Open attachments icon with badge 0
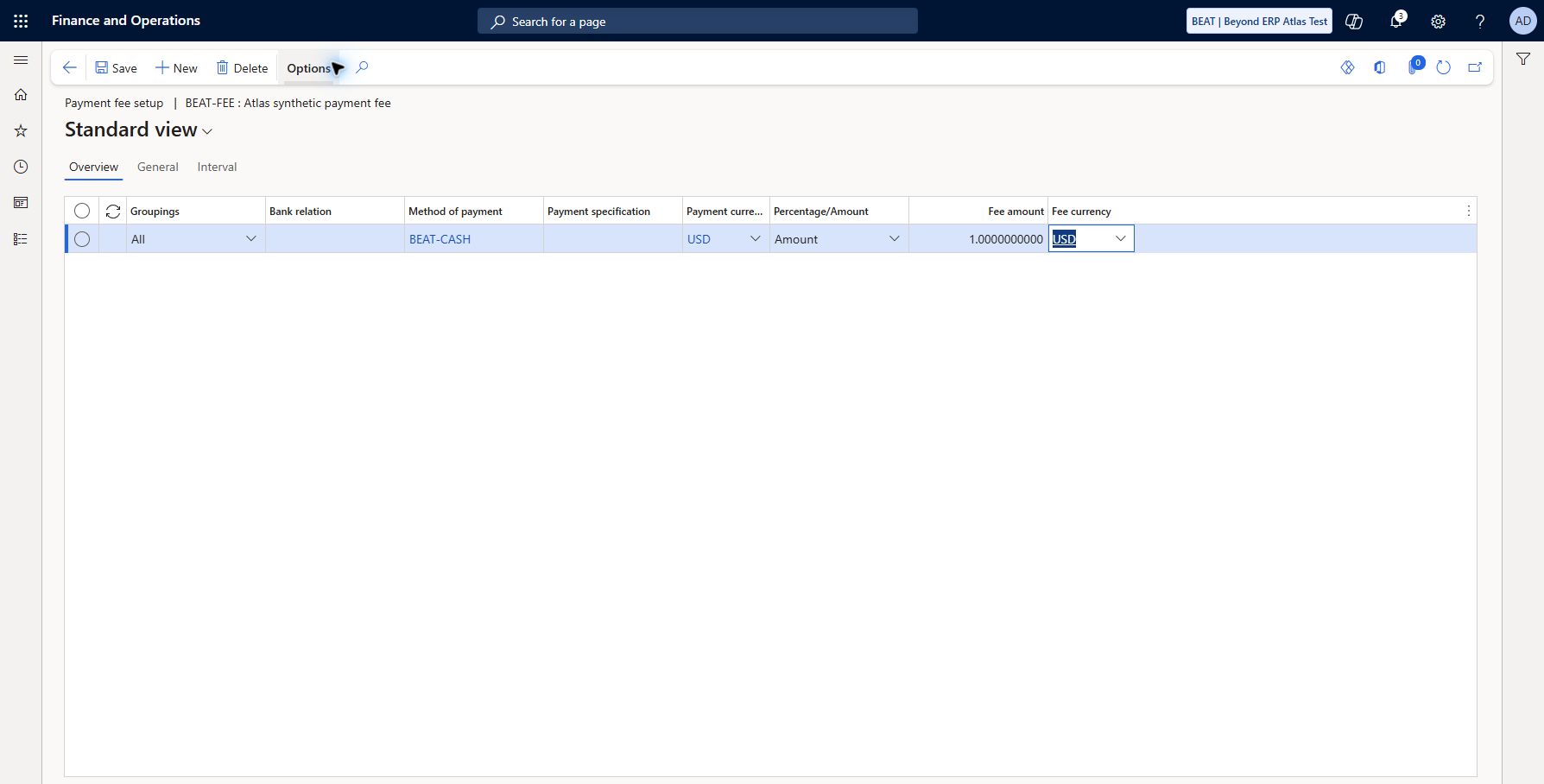This screenshot has width=1544, height=784. 1414,66
